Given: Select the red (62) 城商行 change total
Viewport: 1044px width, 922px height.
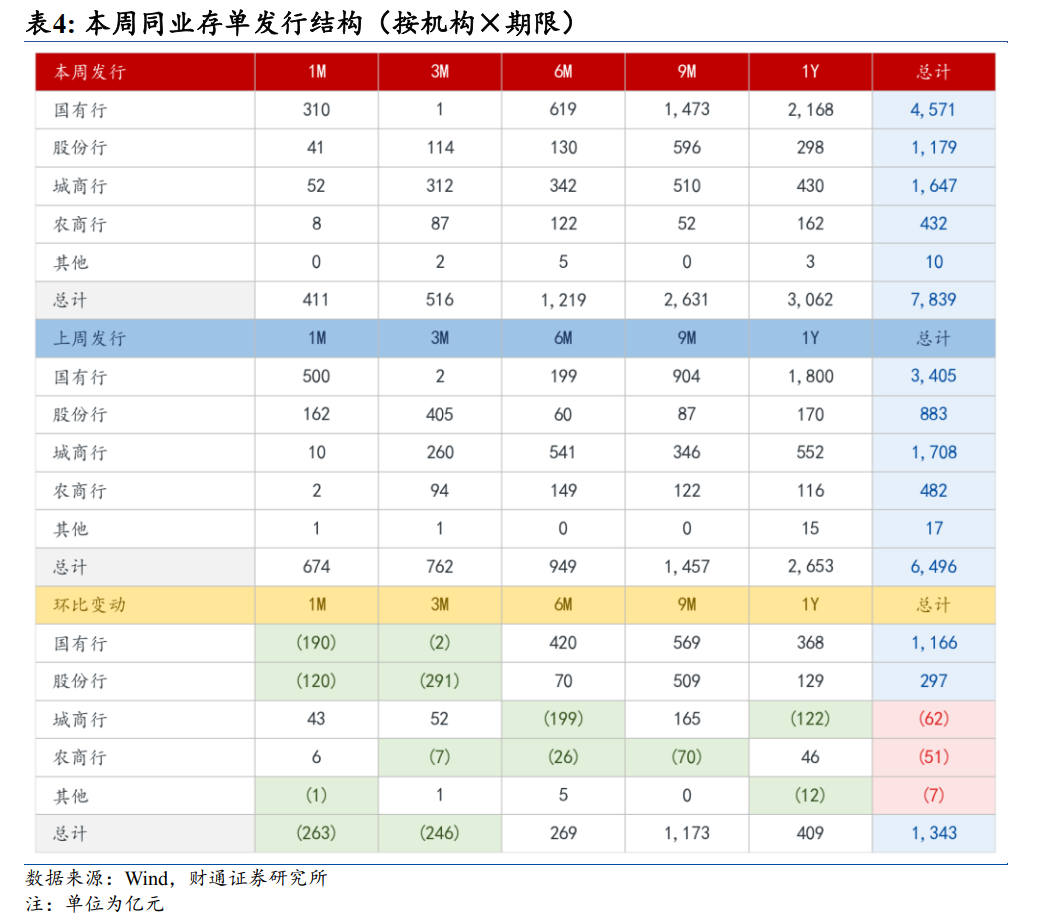Looking at the screenshot, I should [933, 718].
